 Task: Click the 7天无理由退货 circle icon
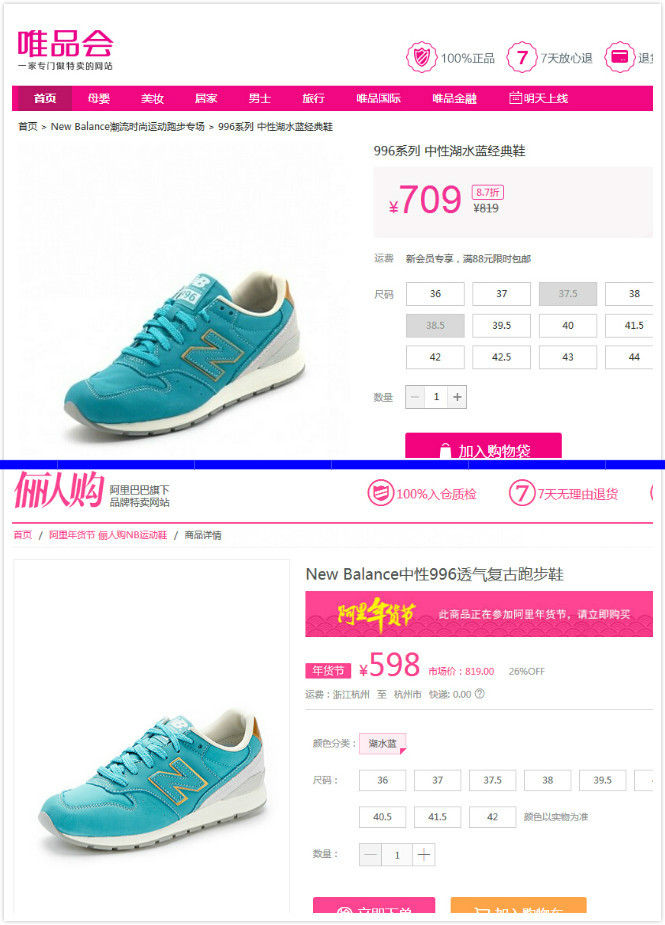522,493
